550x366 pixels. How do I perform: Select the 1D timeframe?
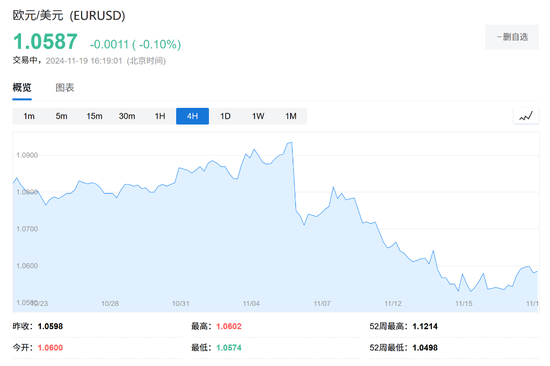point(225,116)
